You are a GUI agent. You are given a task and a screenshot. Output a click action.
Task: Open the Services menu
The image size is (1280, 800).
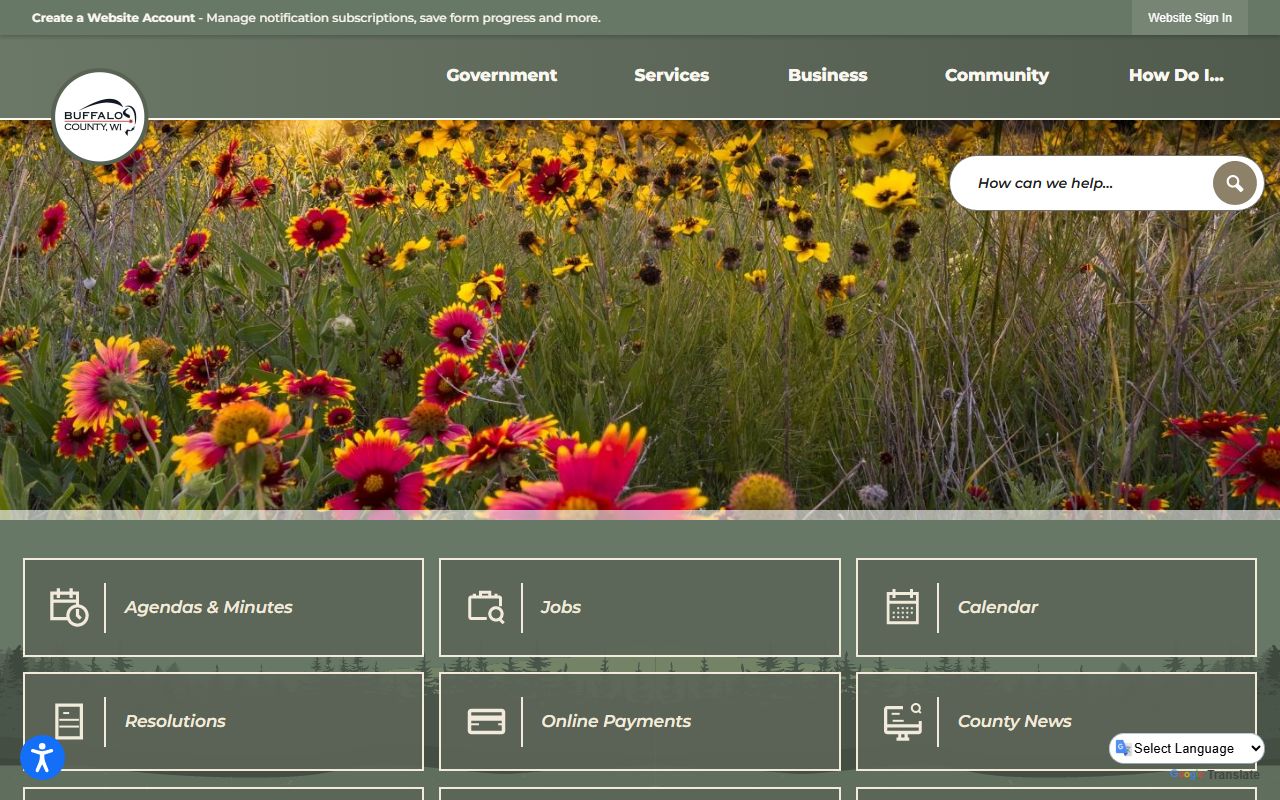point(671,75)
